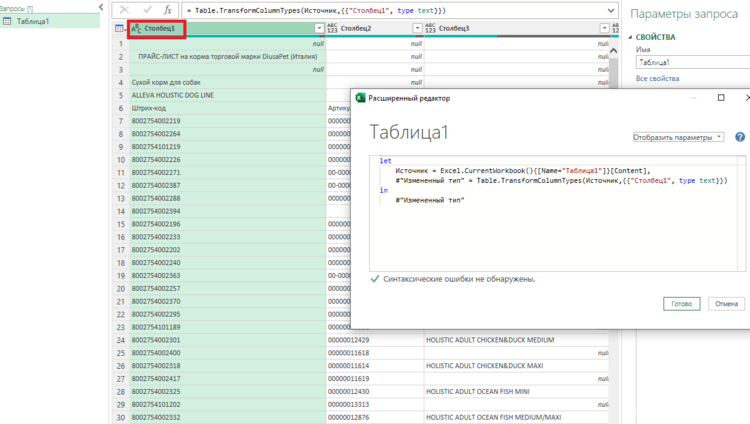Viewport: 750px width, 424px height.
Task: Click the table icon in grid corner
Action: pos(120,29)
